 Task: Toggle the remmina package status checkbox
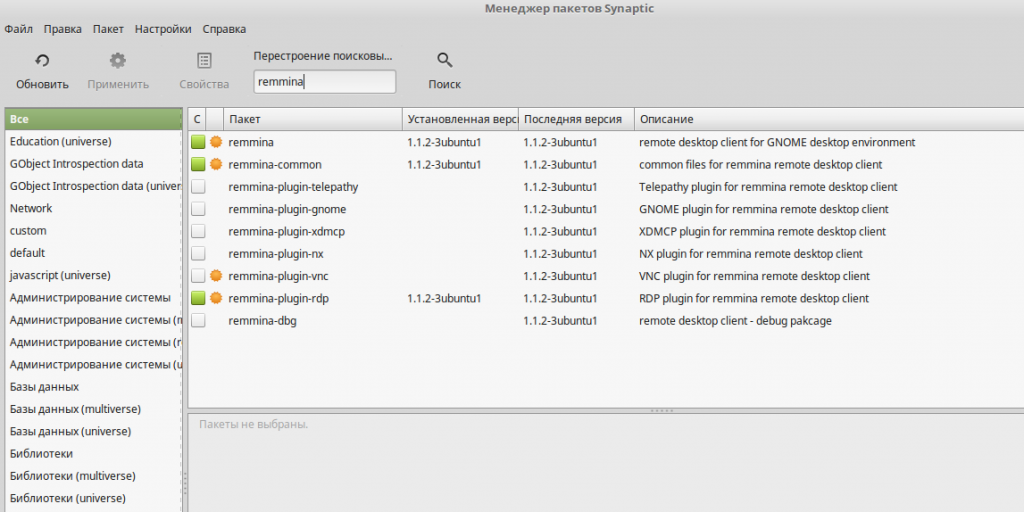tap(198, 142)
